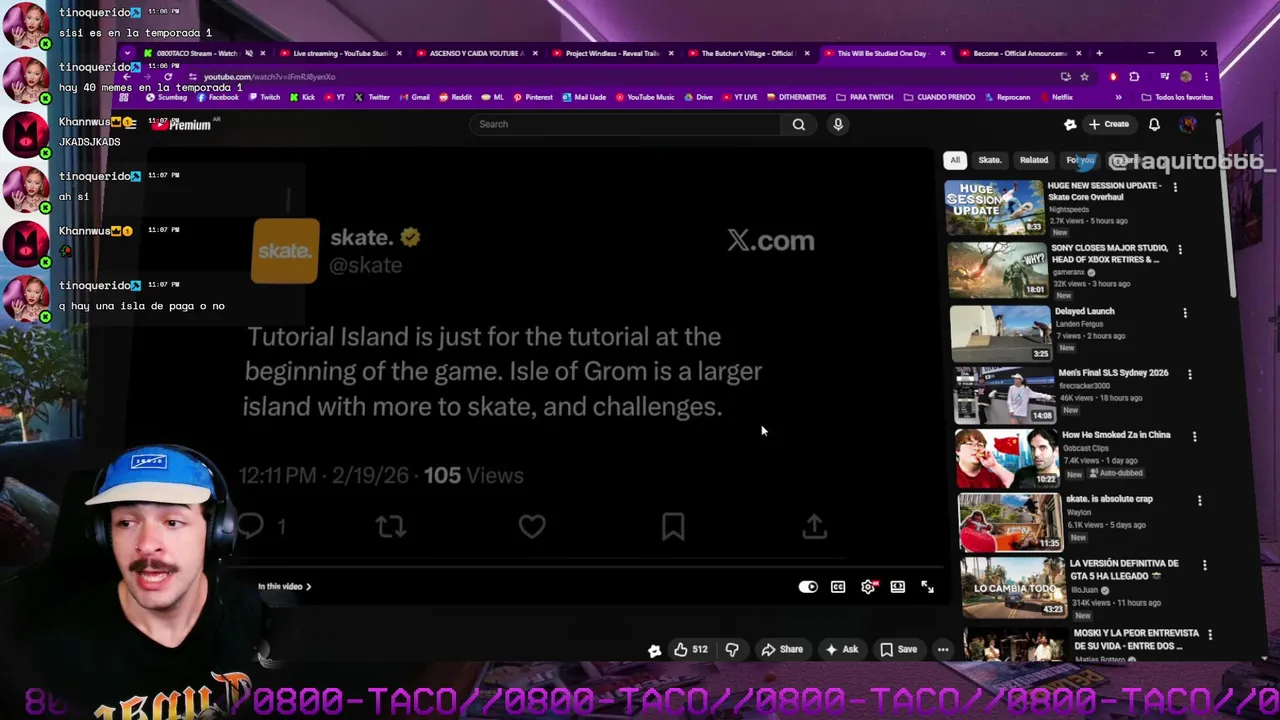Open options for How He Smoked Za video
The width and height of the screenshot is (1280, 720).
point(1194,437)
